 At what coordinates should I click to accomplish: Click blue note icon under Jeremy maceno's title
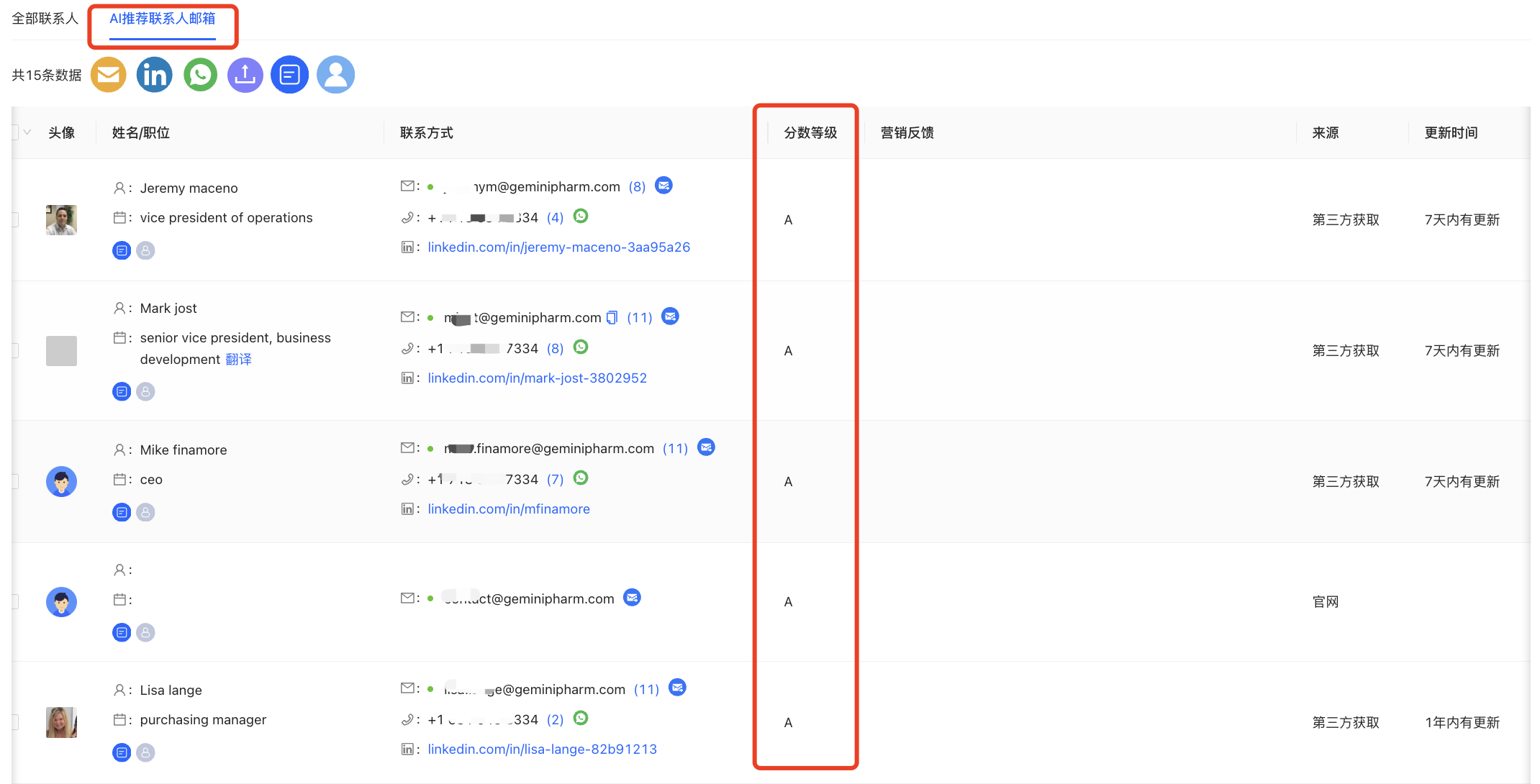click(122, 250)
